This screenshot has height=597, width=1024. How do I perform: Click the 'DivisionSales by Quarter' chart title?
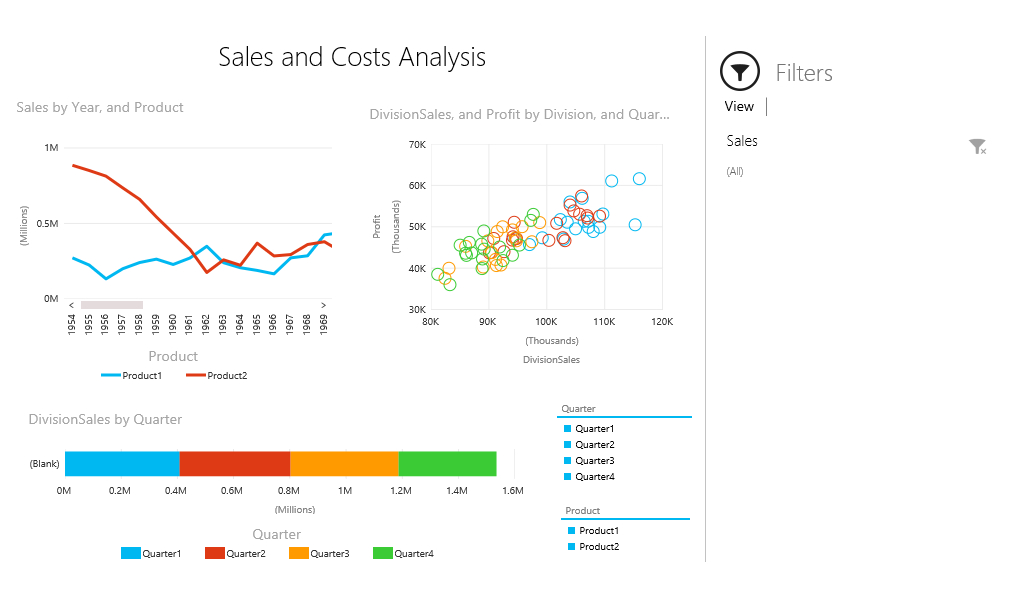coord(105,420)
